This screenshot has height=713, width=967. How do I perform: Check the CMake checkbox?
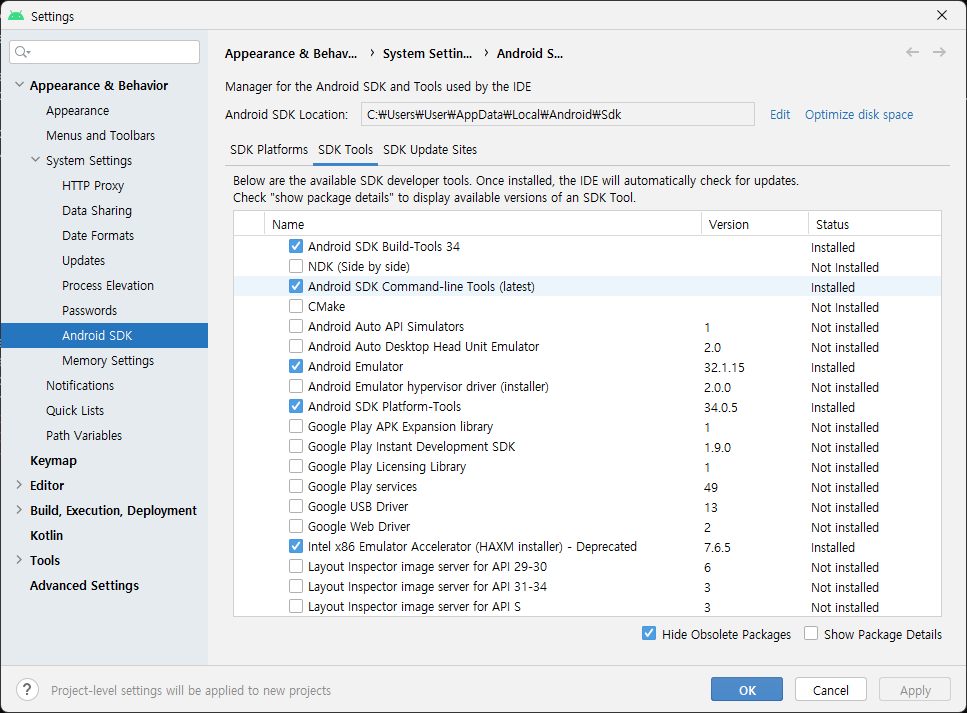click(x=296, y=307)
